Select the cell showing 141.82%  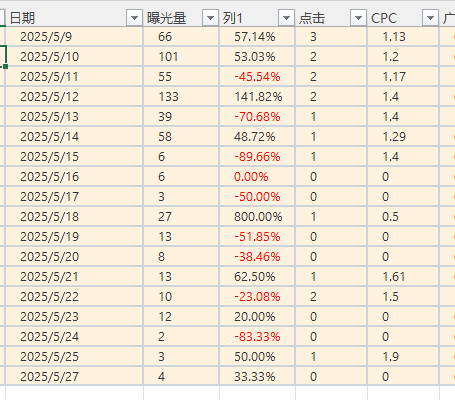click(x=257, y=97)
